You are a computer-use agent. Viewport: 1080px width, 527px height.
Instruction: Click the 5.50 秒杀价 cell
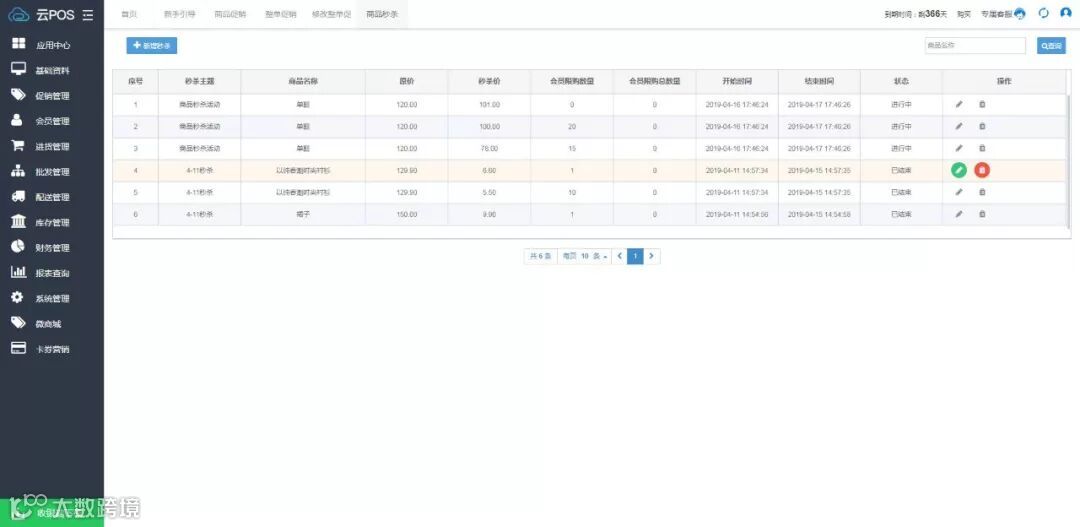[x=489, y=192]
